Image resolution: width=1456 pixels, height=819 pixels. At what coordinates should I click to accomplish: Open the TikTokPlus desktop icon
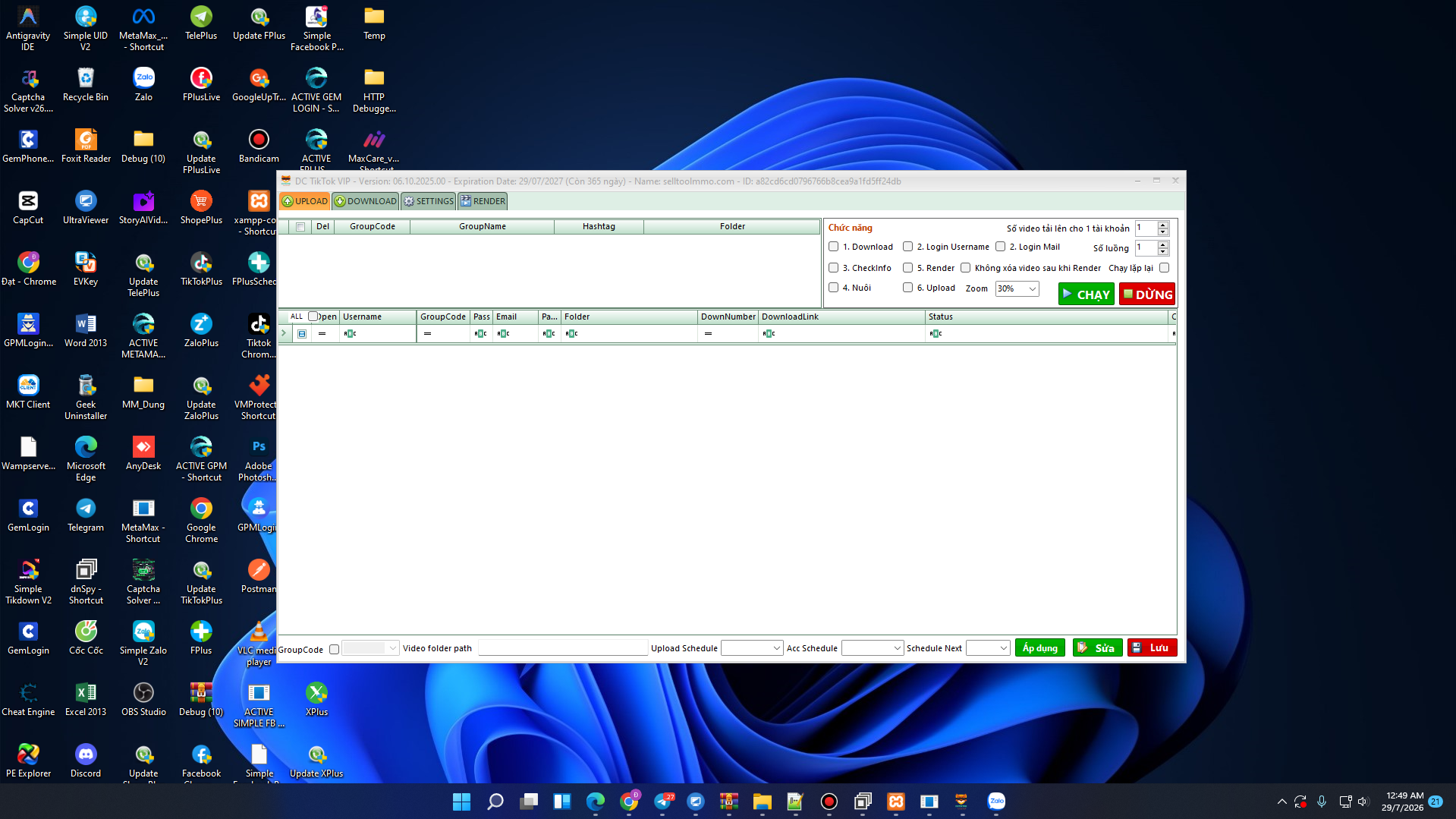[x=201, y=269]
